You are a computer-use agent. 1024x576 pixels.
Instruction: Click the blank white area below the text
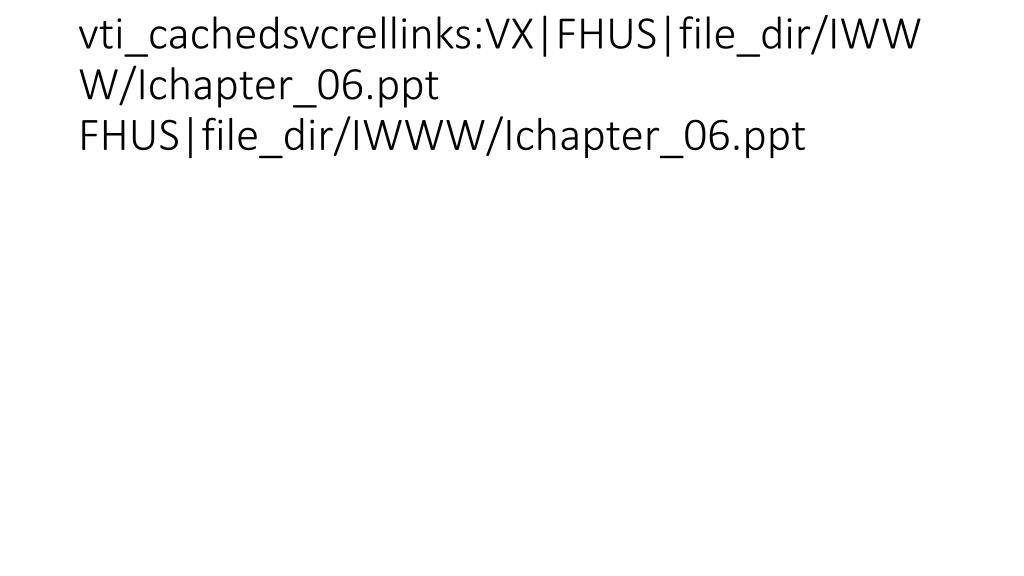click(512, 366)
